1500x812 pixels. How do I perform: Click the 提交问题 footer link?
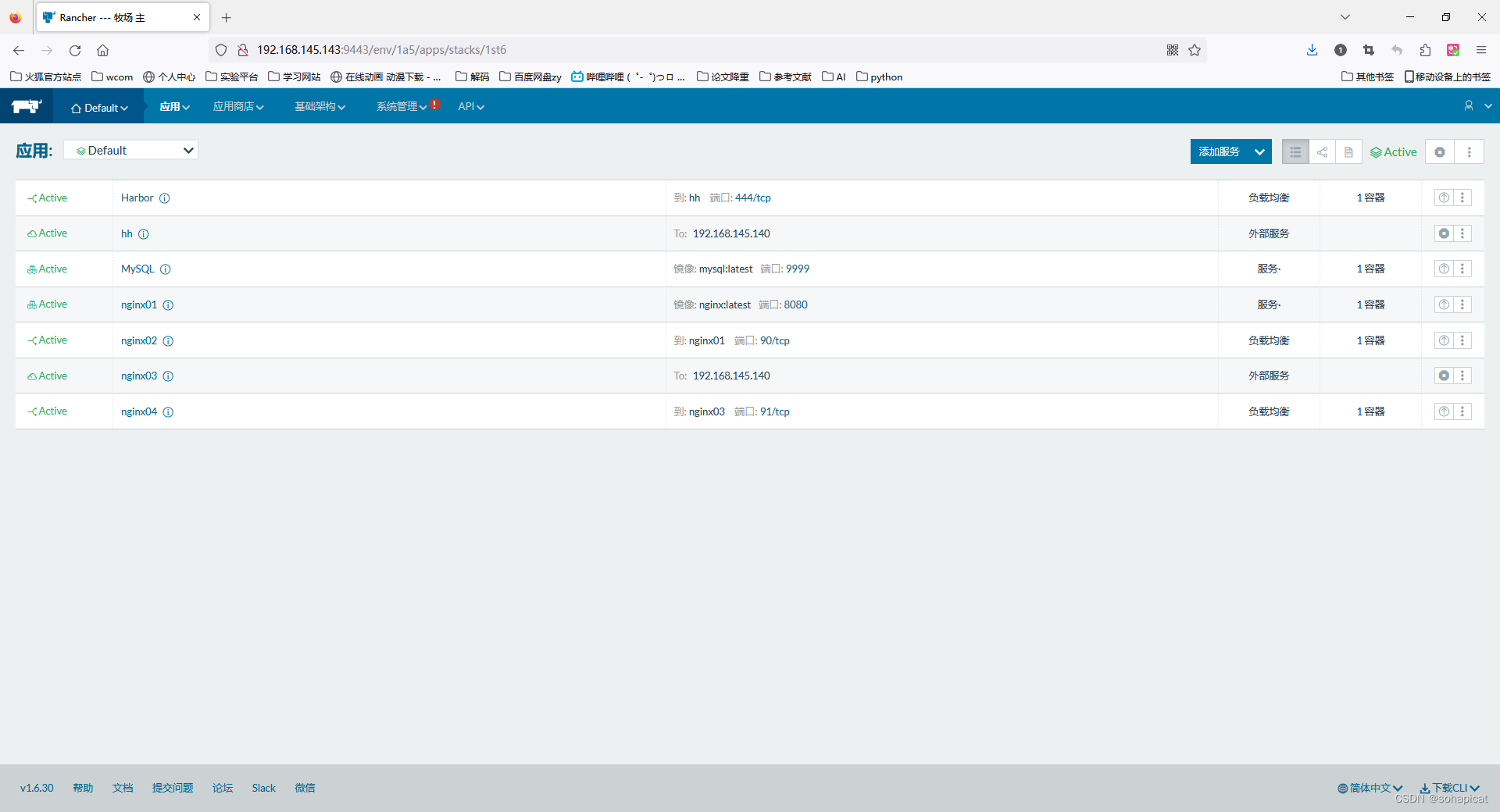click(173, 788)
